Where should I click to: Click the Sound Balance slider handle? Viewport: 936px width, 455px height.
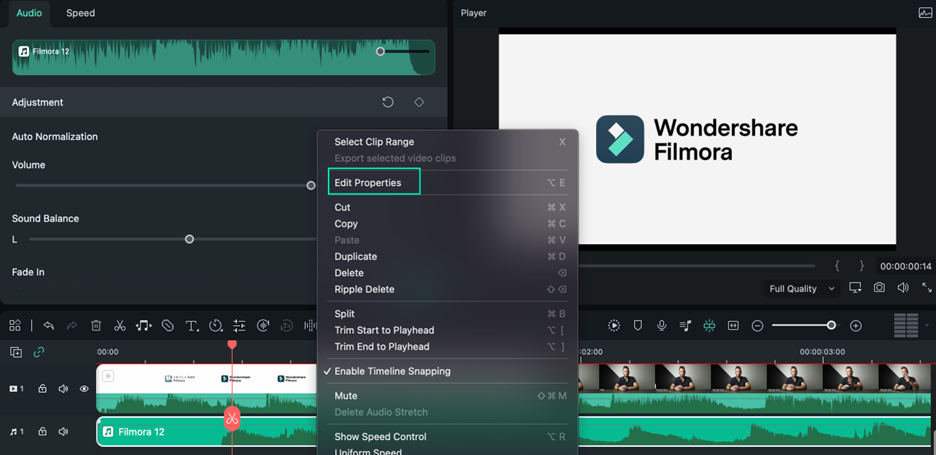click(189, 239)
